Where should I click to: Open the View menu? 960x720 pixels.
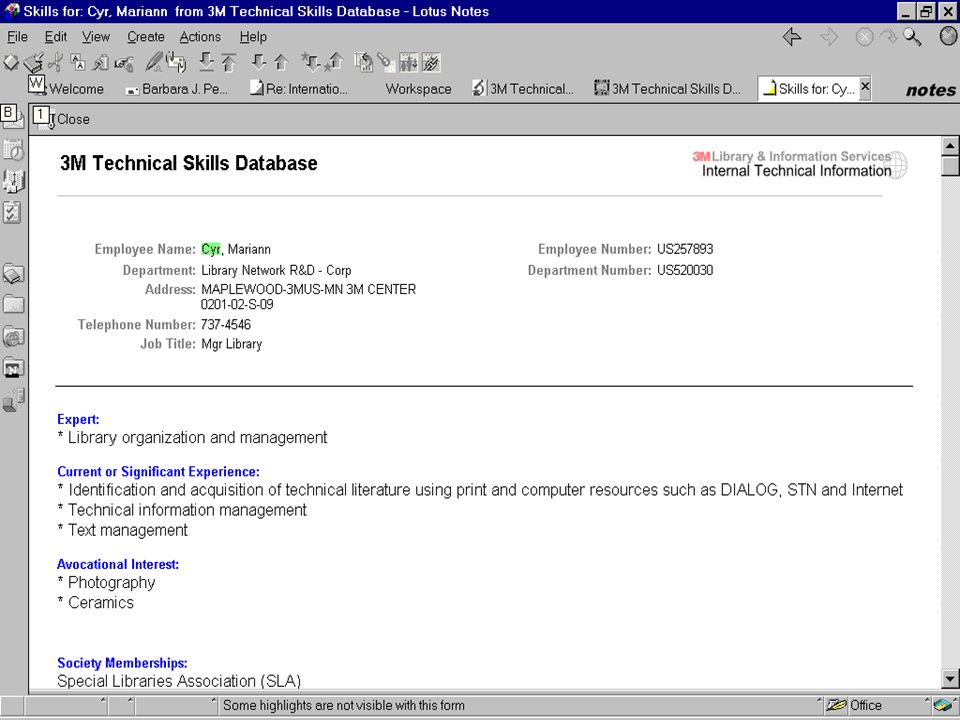[x=96, y=37]
